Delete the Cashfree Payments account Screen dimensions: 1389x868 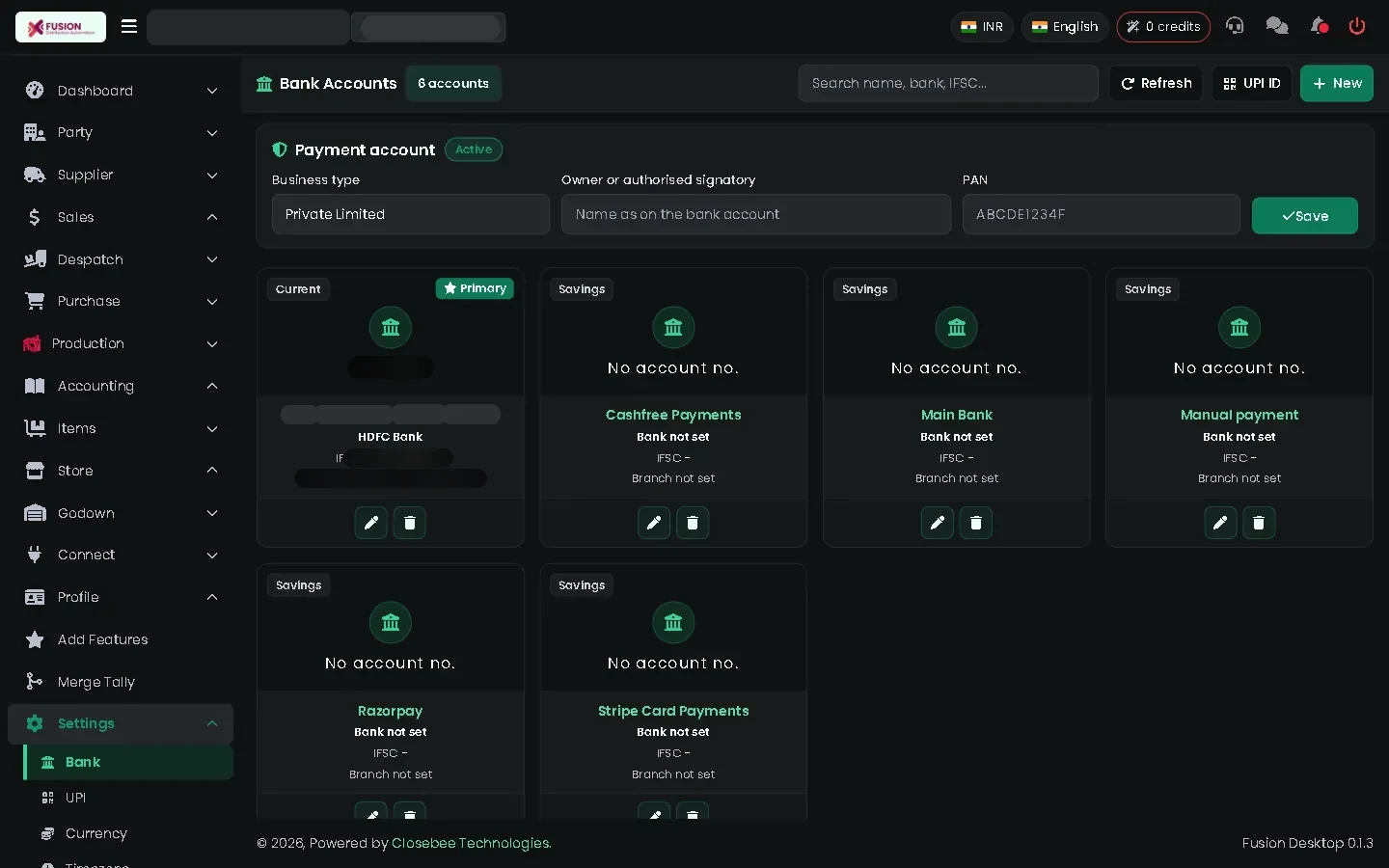pos(693,523)
